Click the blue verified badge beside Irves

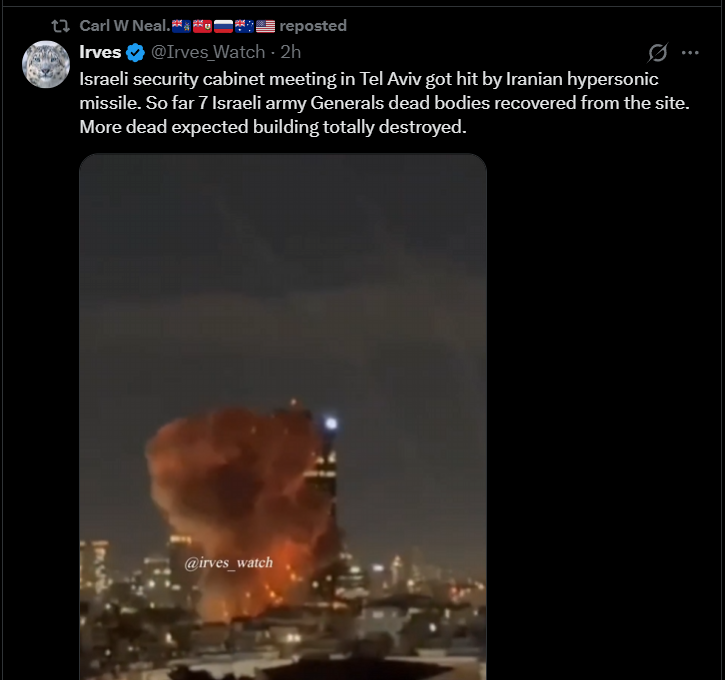tap(135, 52)
